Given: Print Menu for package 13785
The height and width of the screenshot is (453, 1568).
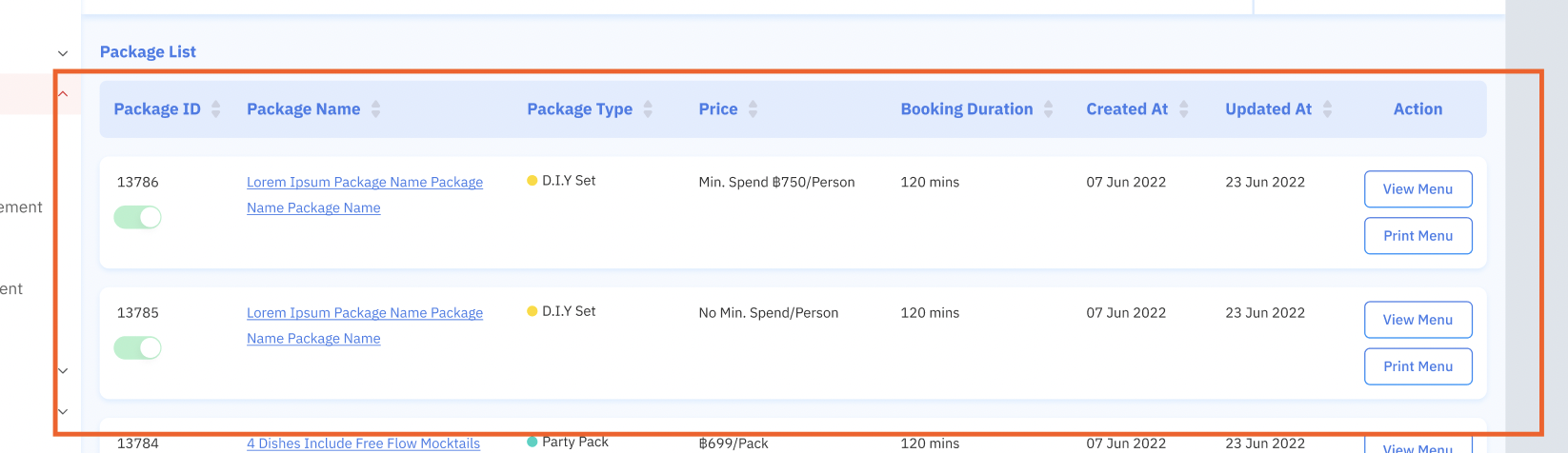Looking at the screenshot, I should click(x=1417, y=366).
